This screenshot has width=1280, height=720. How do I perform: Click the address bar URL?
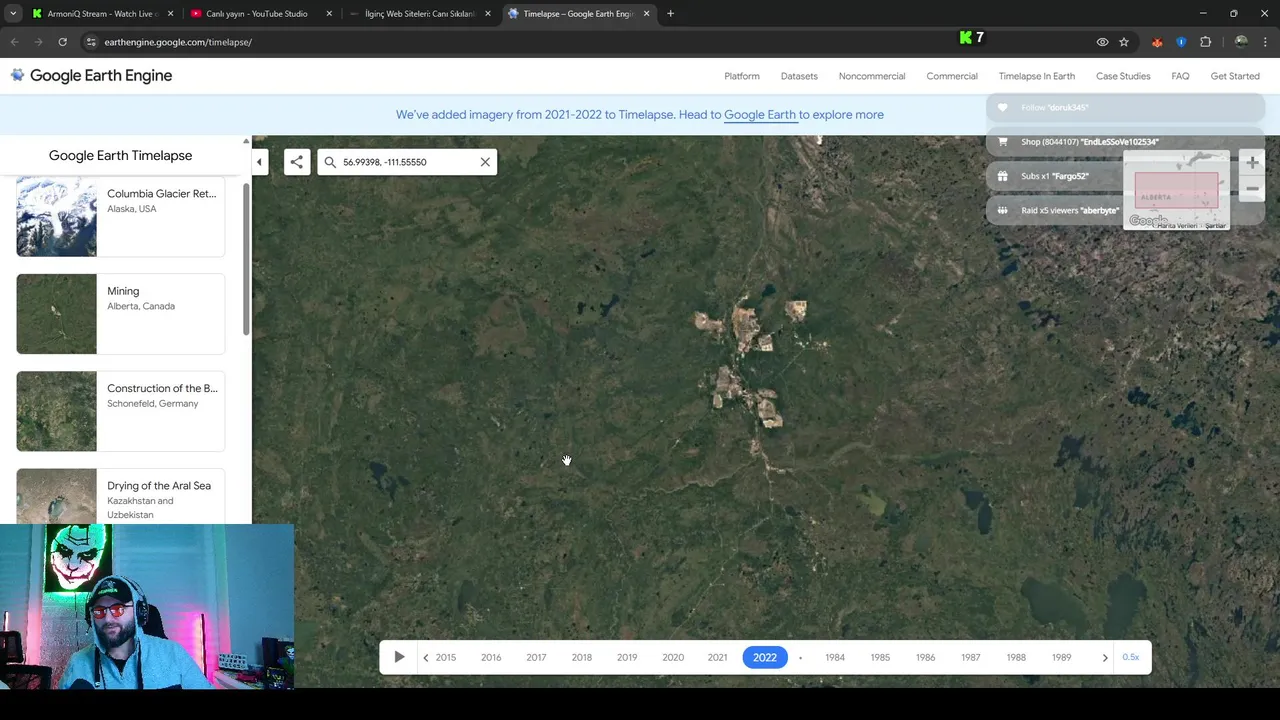178,42
